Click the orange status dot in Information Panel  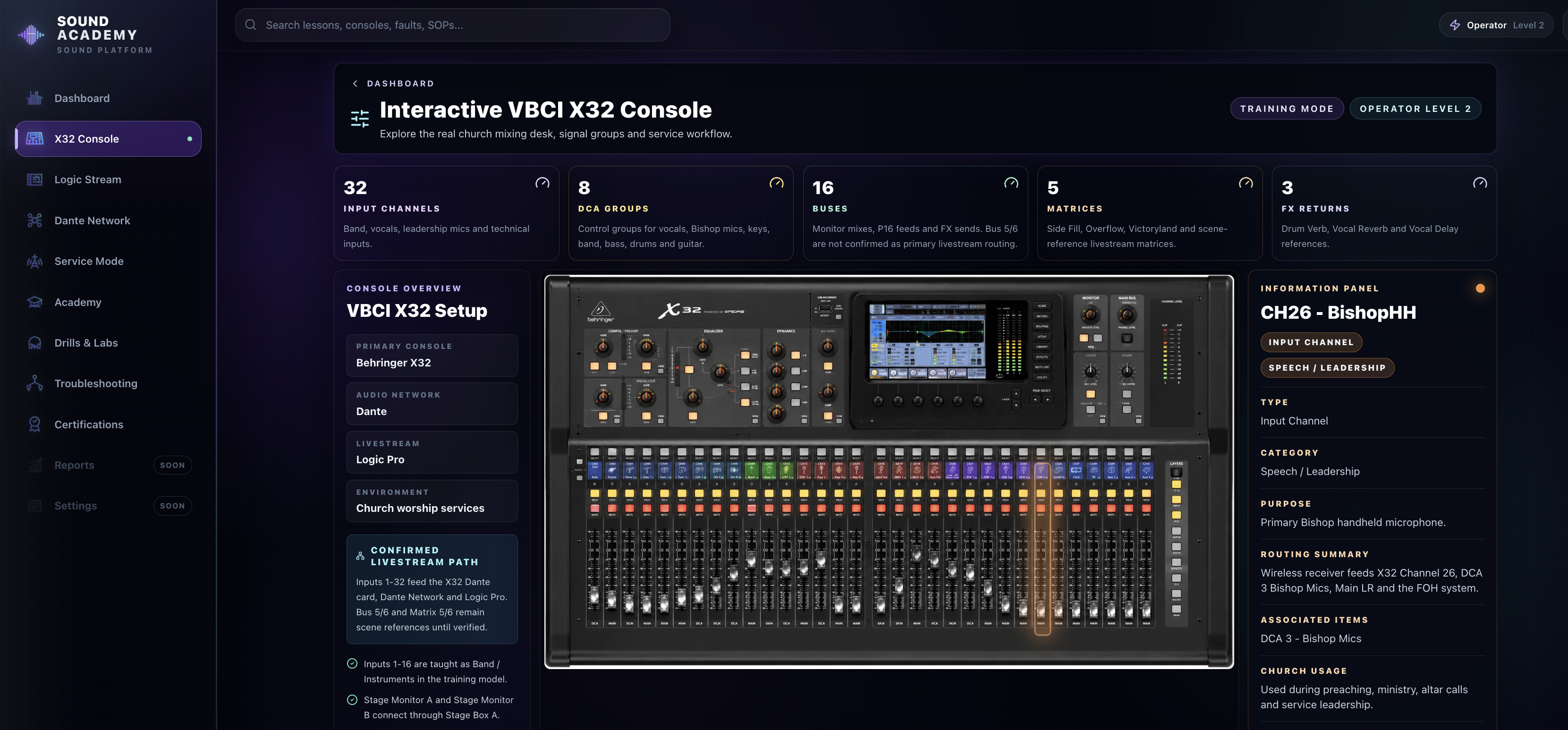coord(1480,289)
